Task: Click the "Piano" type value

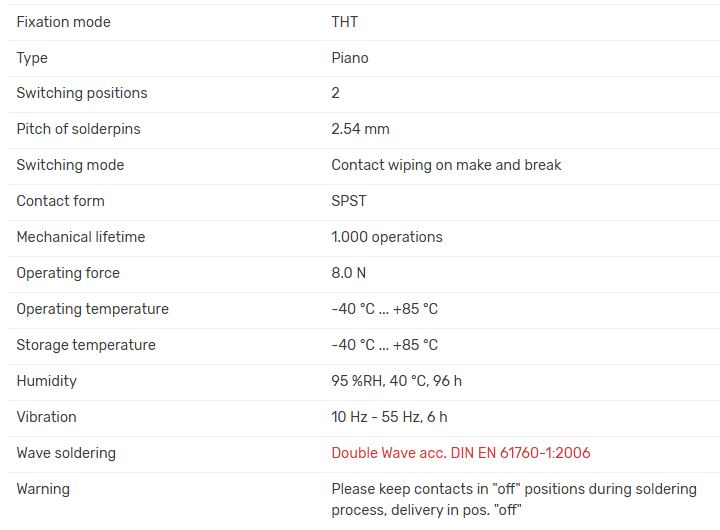Action: click(350, 58)
